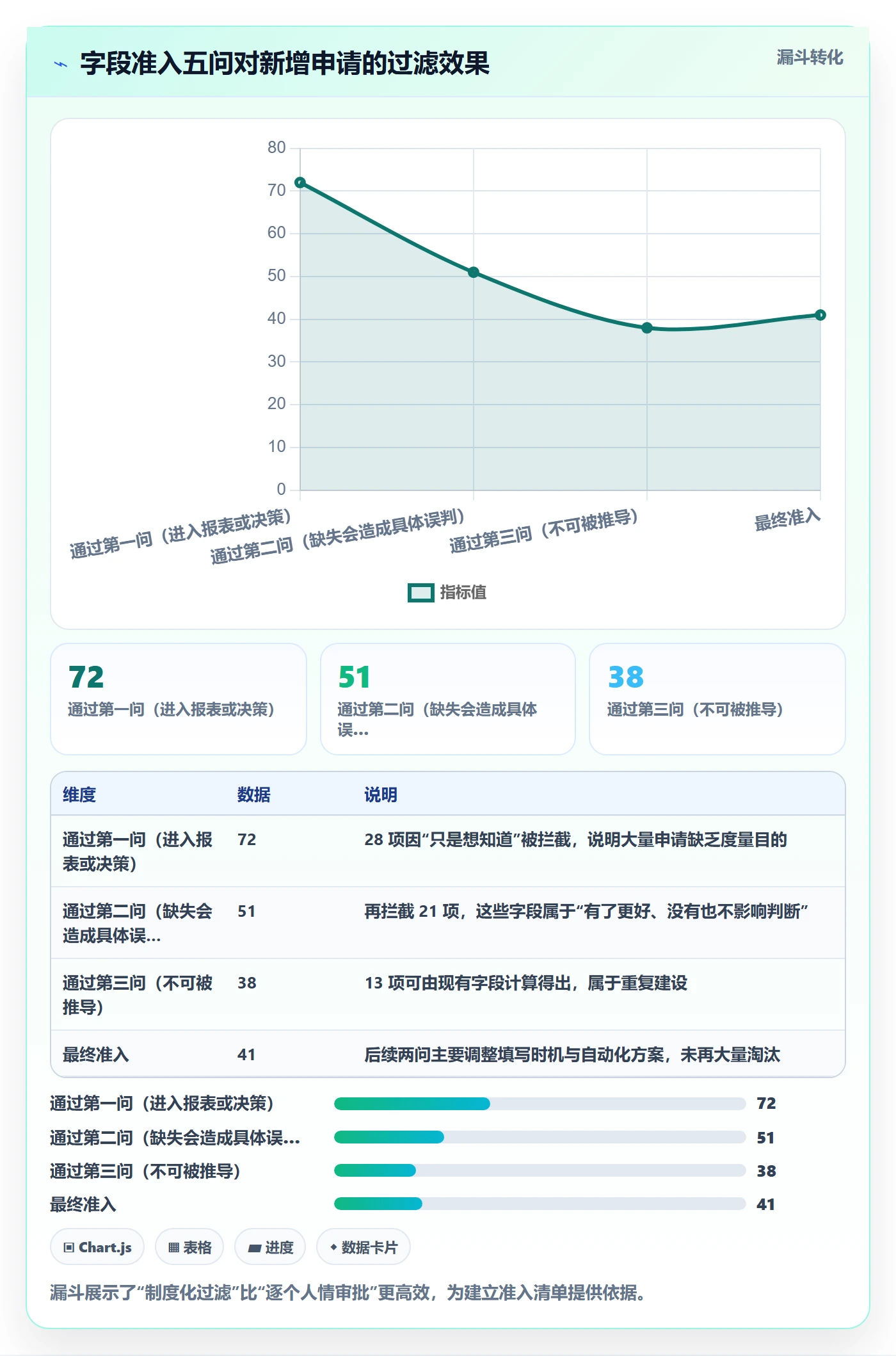
Task: Click the y-axis label 80
Action: click(276, 148)
